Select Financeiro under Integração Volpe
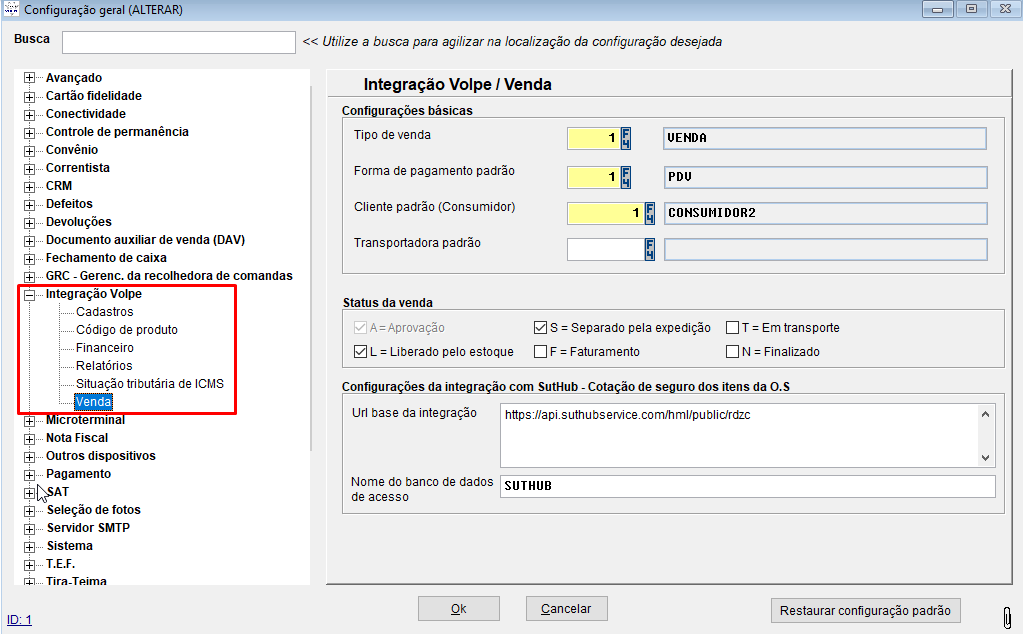The width and height of the screenshot is (1023, 634). coord(105,348)
